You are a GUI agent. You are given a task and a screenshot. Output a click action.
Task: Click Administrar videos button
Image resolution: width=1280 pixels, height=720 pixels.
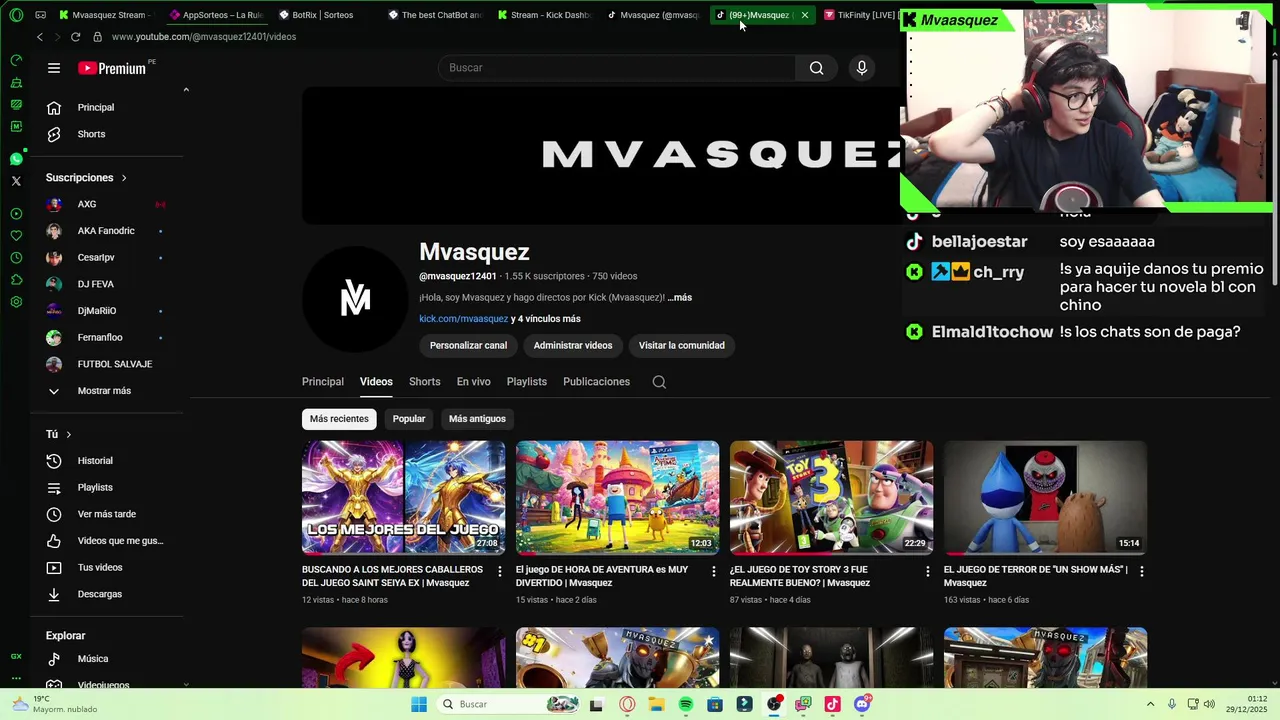tap(573, 345)
